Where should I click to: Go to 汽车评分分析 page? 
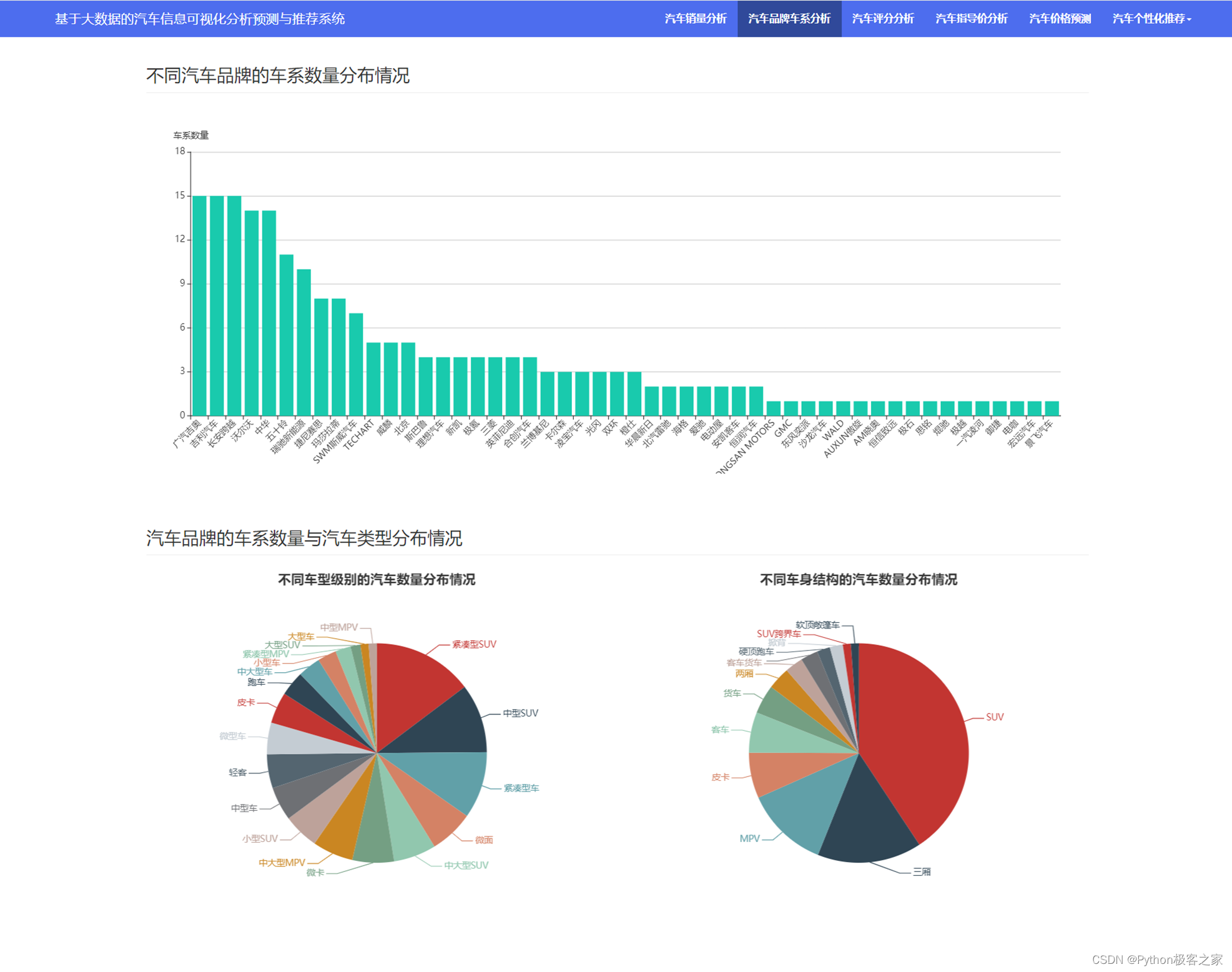(882, 19)
